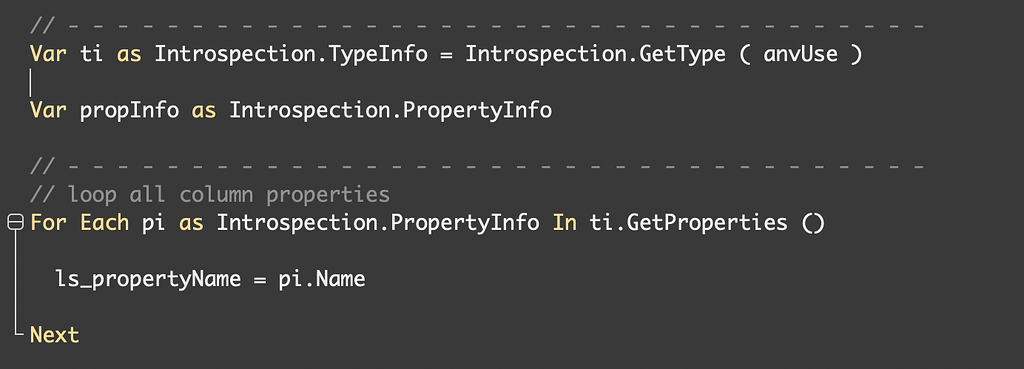Click the first 'Var' keyword before ti
The height and width of the screenshot is (369, 1024).
(48, 54)
